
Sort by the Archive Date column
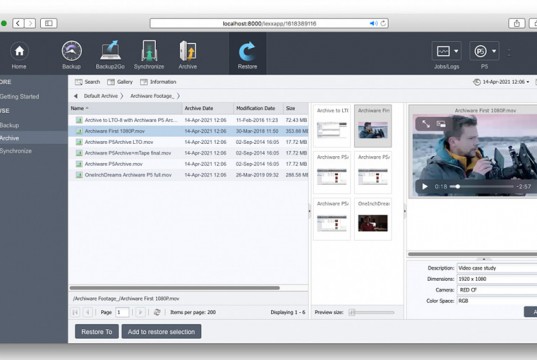[x=208, y=108]
